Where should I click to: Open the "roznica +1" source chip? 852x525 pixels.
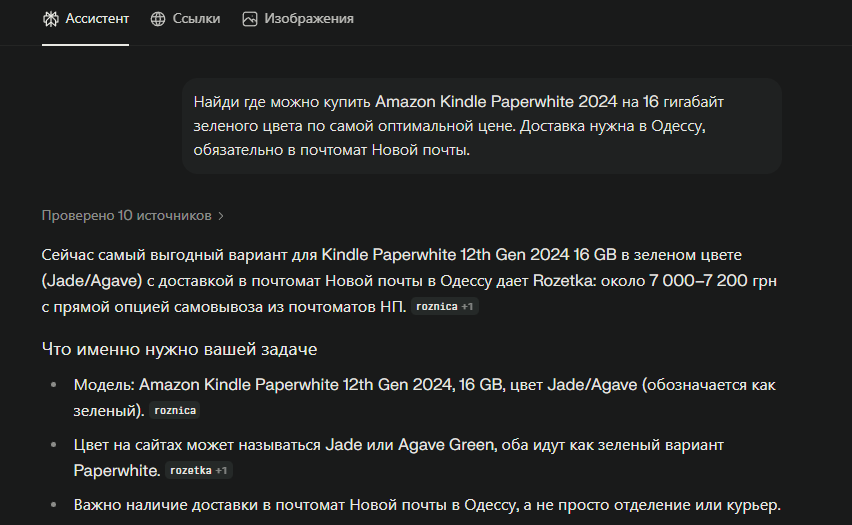pos(445,307)
